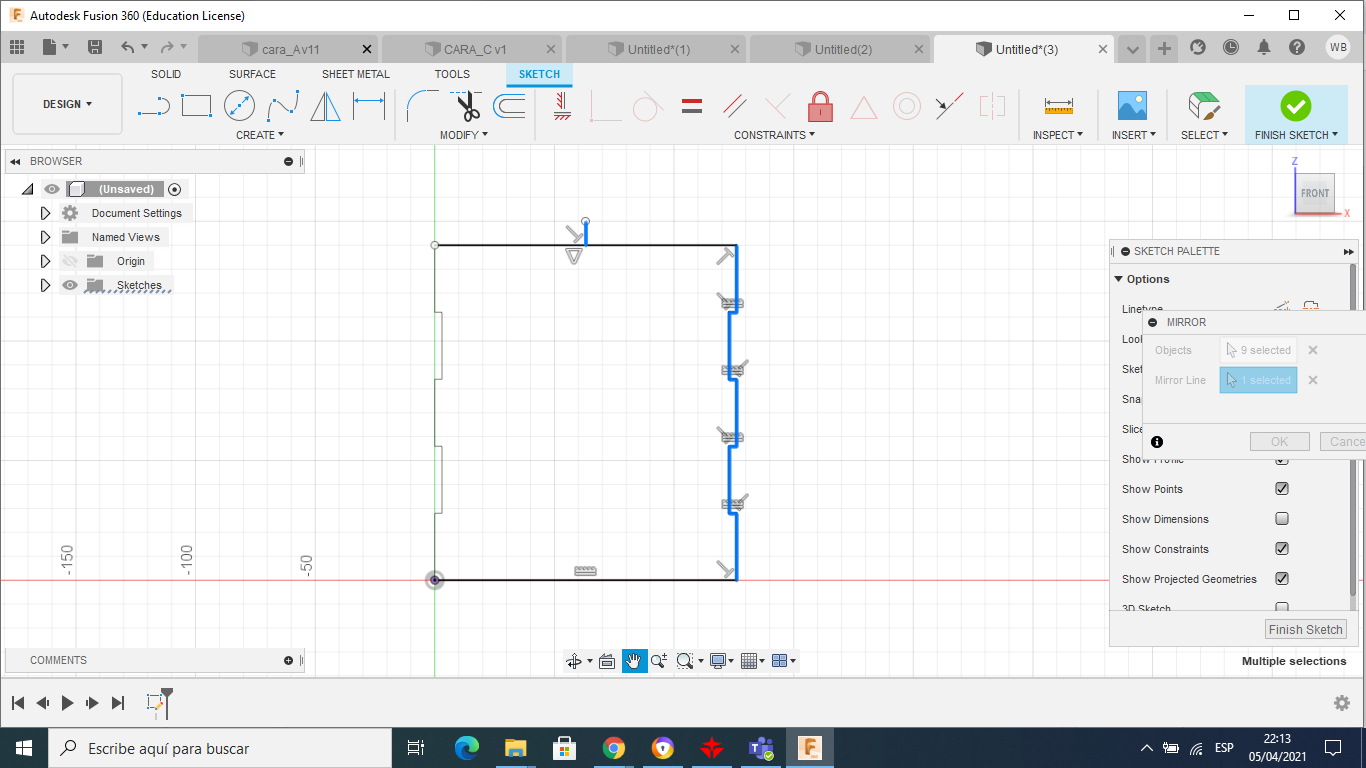Viewport: 1366px width, 768px height.
Task: Toggle Show Constraints checkbox
Action: pyautogui.click(x=1282, y=549)
